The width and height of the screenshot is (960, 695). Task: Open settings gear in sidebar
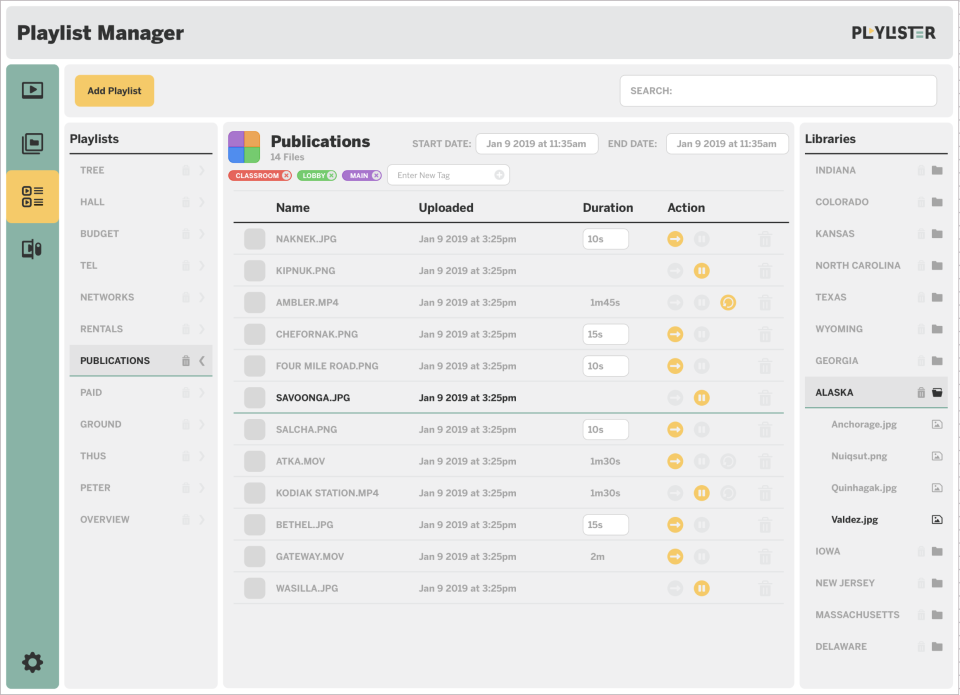[32, 662]
